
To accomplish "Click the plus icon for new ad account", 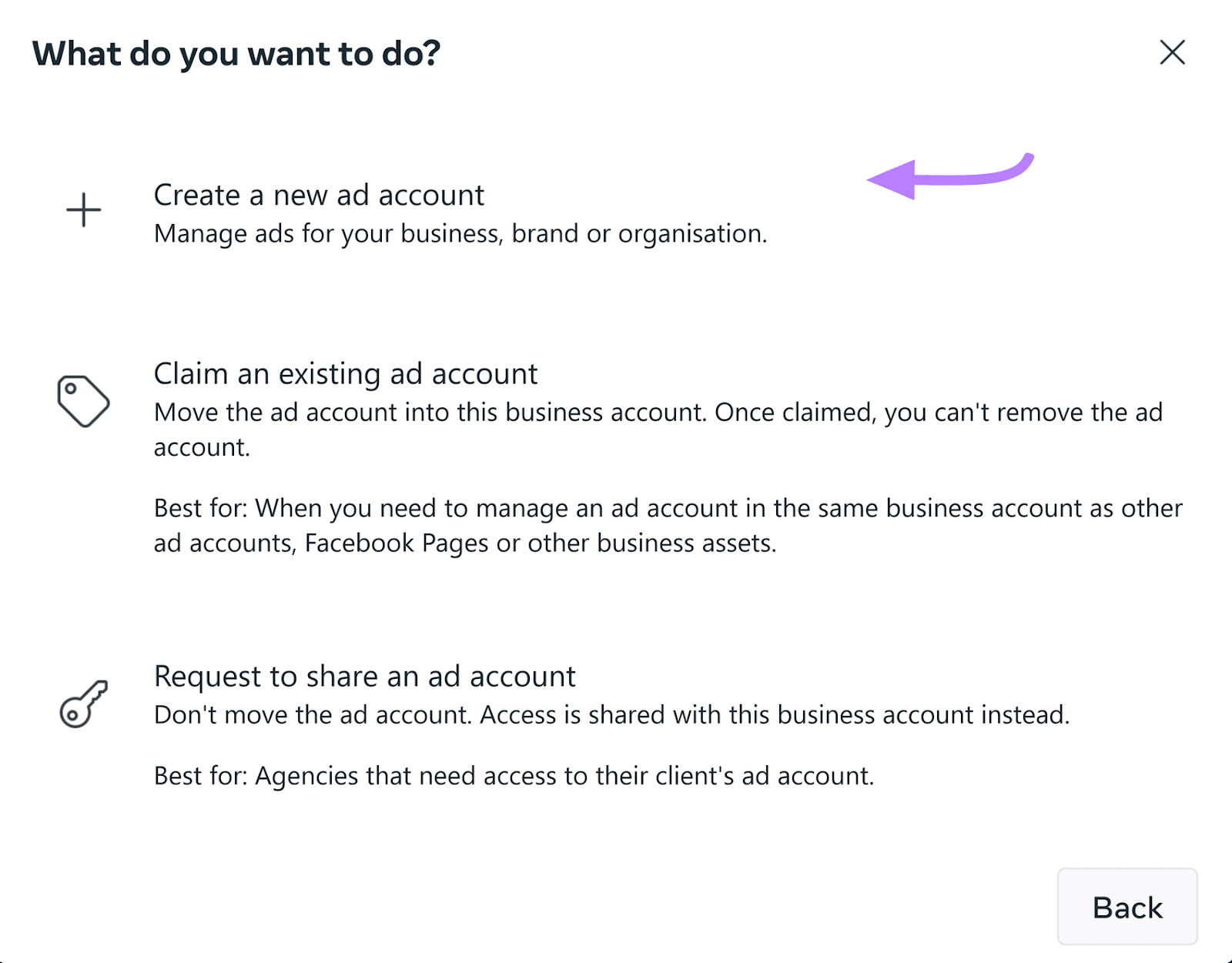I will (83, 210).
